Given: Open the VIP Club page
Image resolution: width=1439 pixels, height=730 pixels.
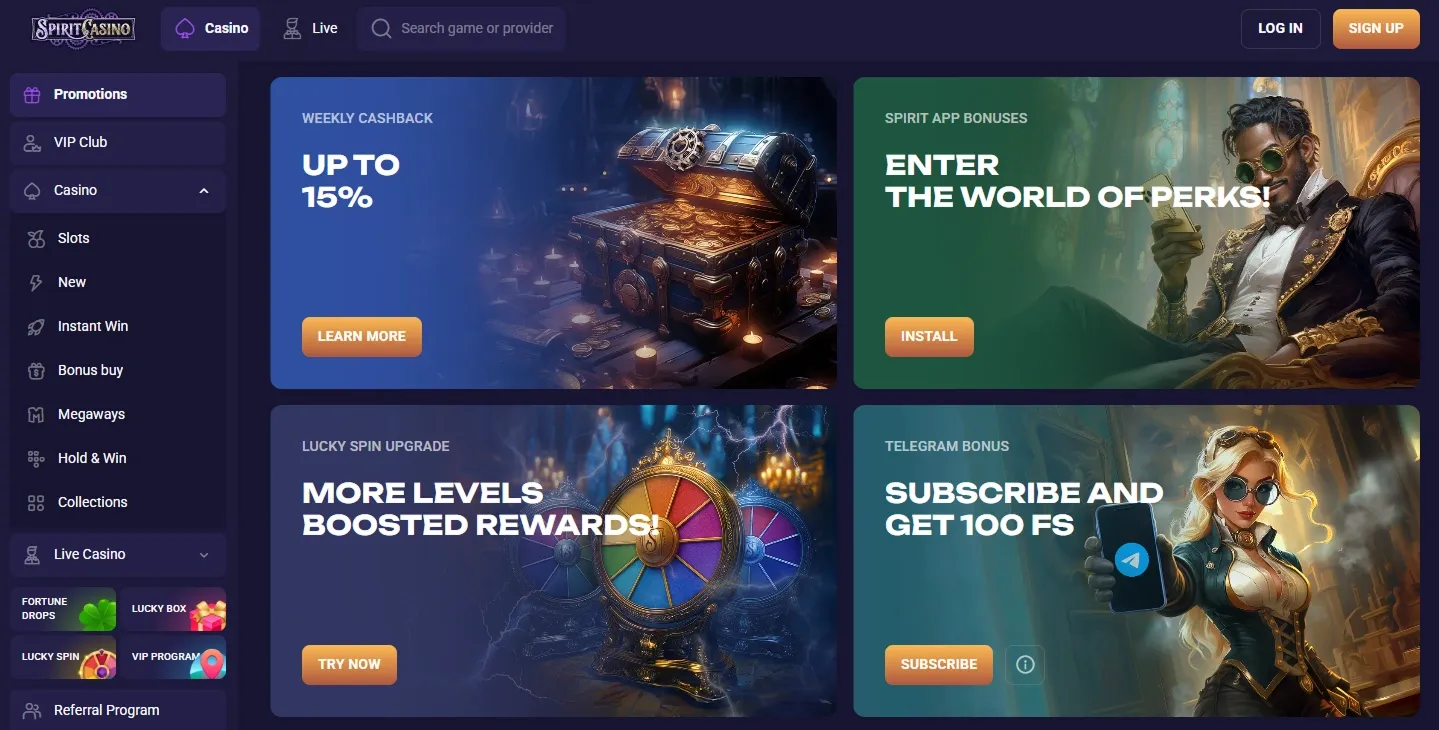Looking at the screenshot, I should coord(118,142).
